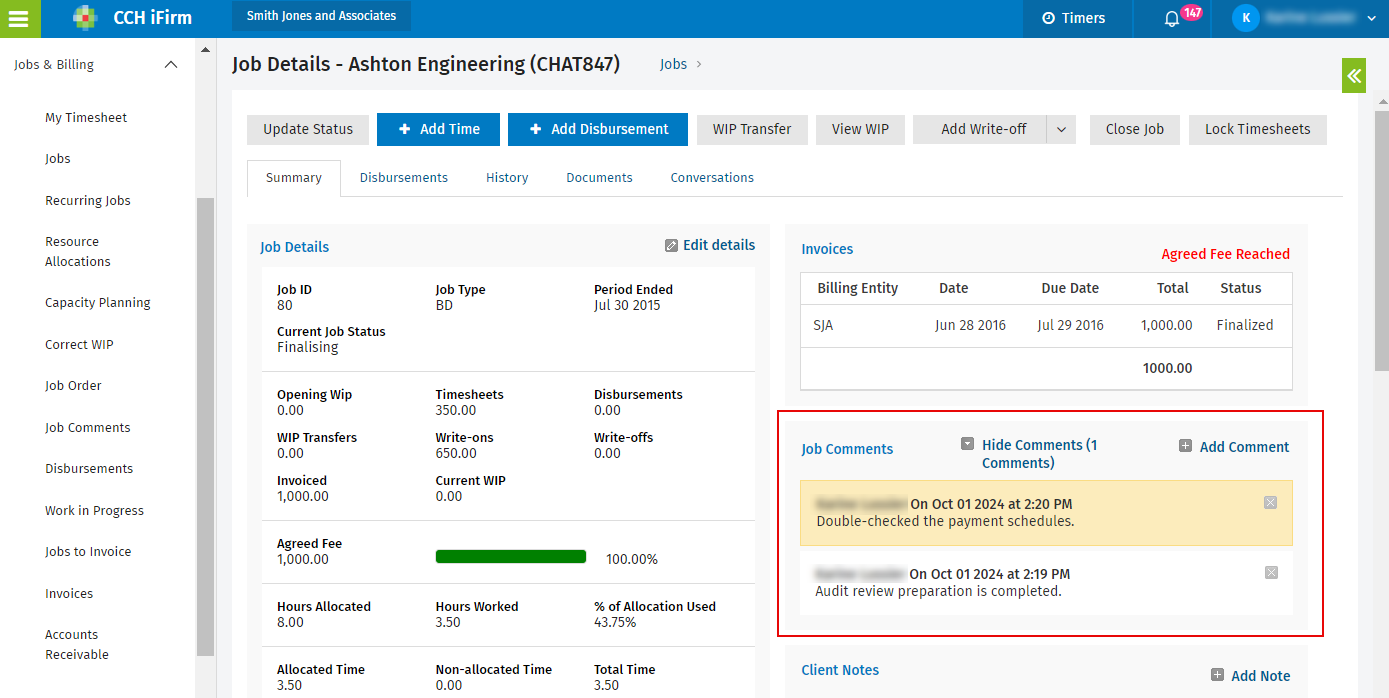Open My Timesheet in the sidebar

point(86,118)
